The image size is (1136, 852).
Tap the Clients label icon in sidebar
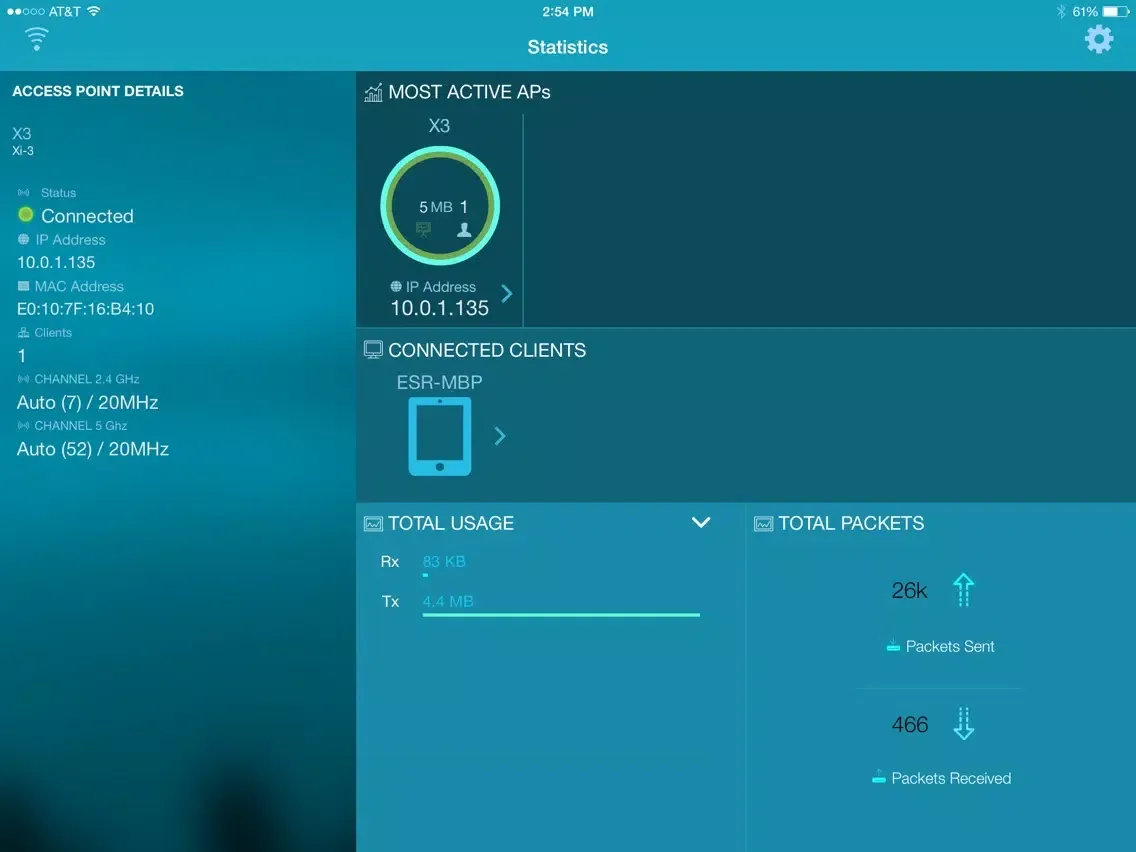(x=24, y=333)
